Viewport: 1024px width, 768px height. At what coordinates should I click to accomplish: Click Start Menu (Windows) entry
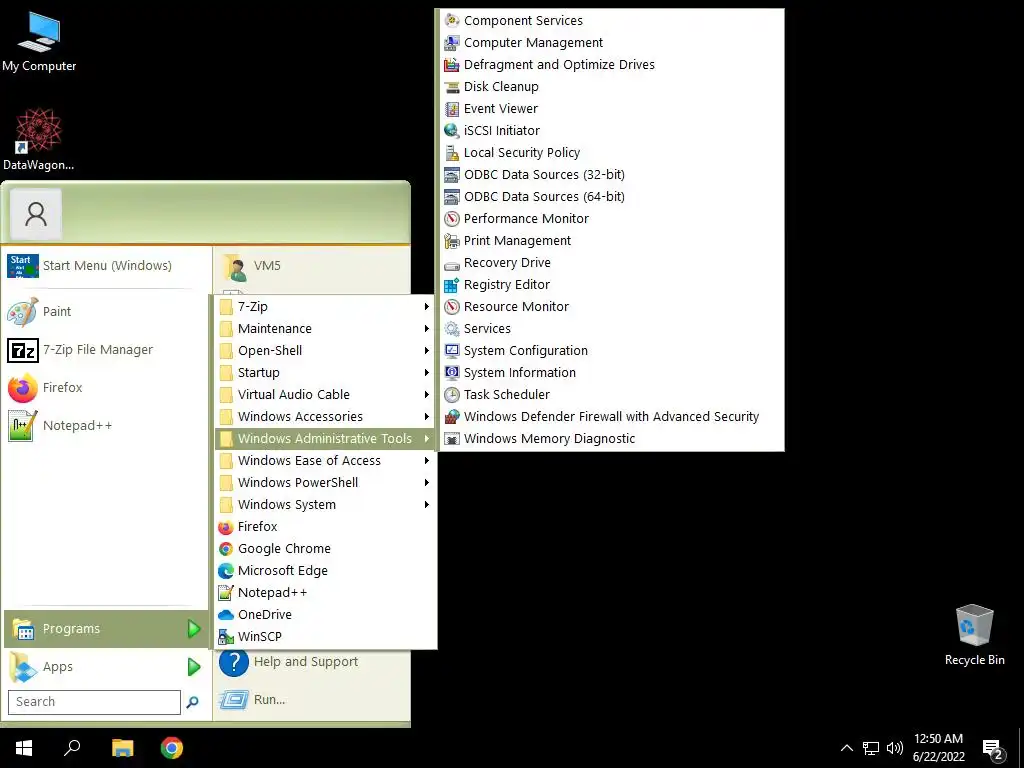click(x=106, y=266)
